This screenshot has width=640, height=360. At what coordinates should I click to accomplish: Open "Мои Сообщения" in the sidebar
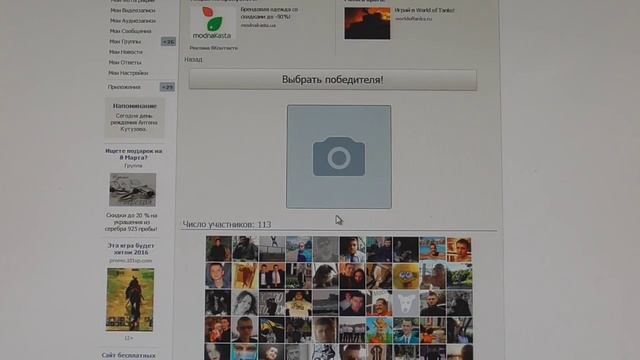pos(130,31)
